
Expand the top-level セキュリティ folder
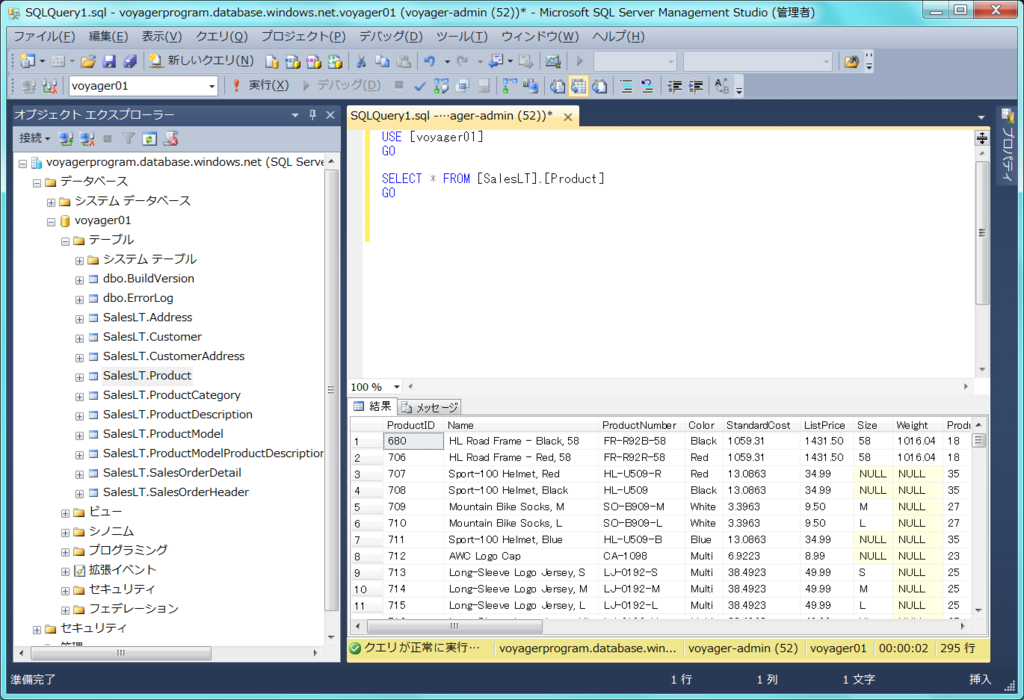tap(37, 629)
